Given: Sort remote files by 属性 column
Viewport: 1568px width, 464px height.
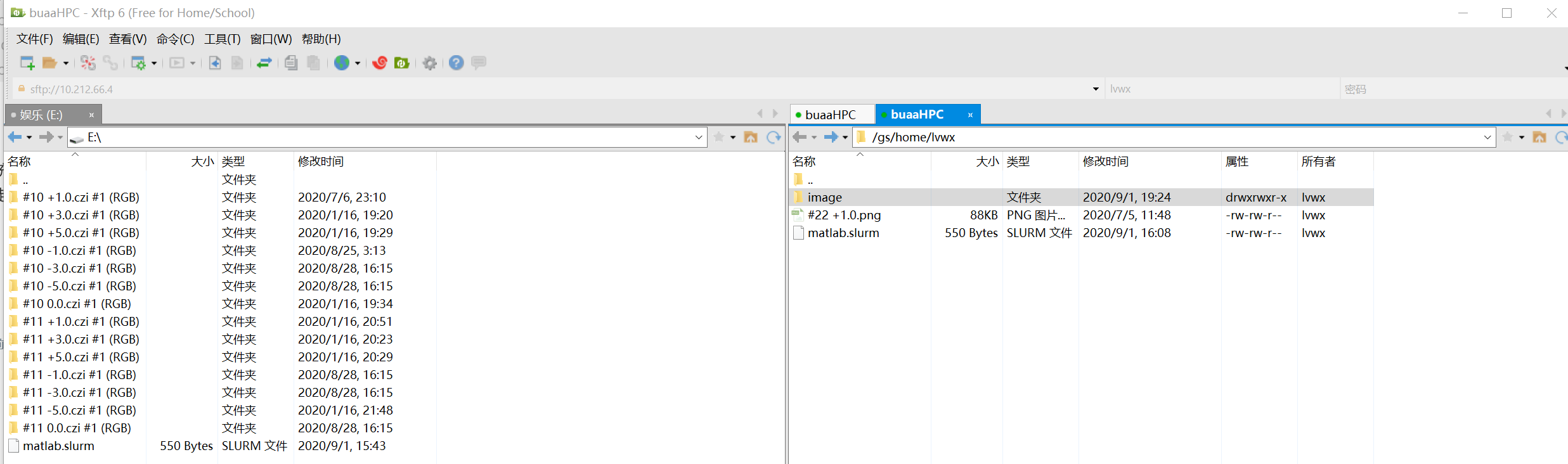Looking at the screenshot, I should 1259,162.
